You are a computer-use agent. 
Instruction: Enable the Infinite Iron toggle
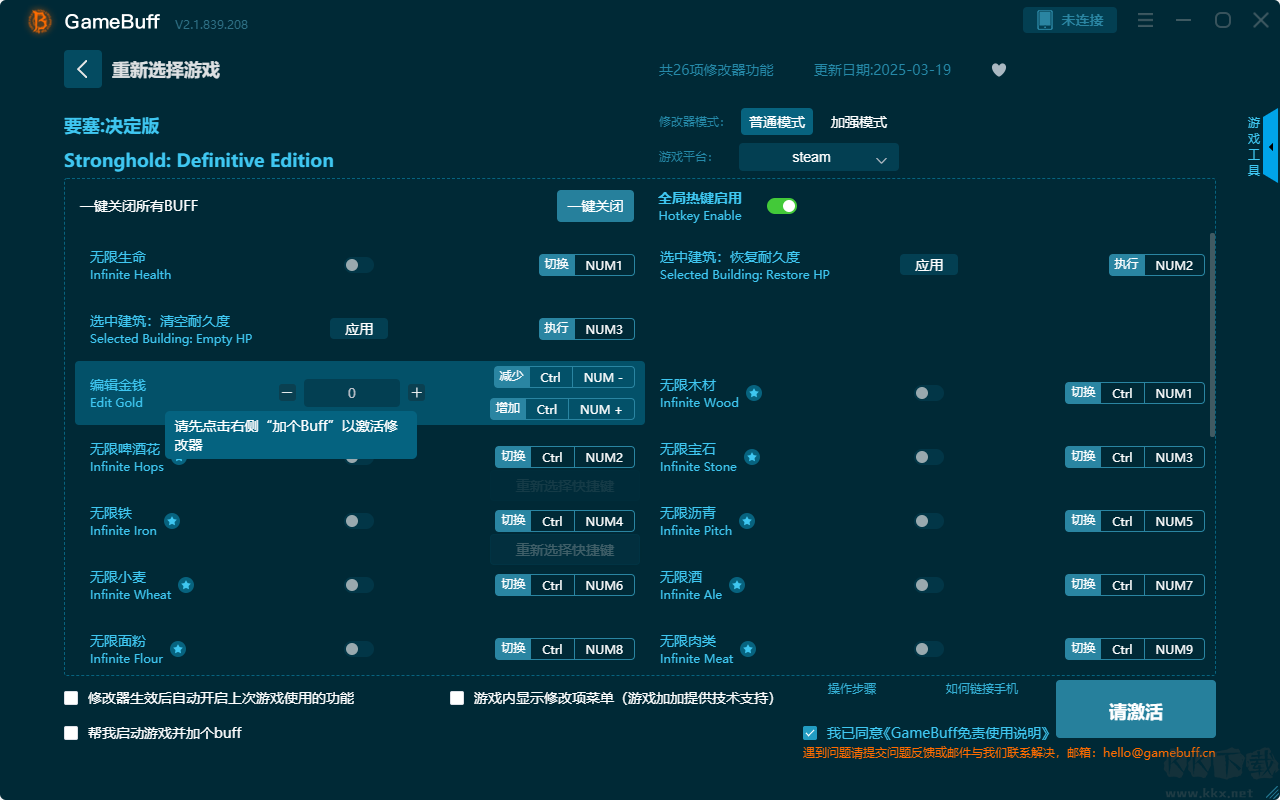click(359, 521)
